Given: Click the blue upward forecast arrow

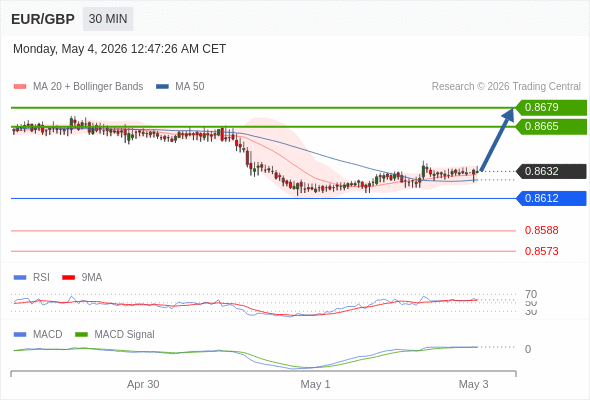Looking at the screenshot, I should [497, 140].
